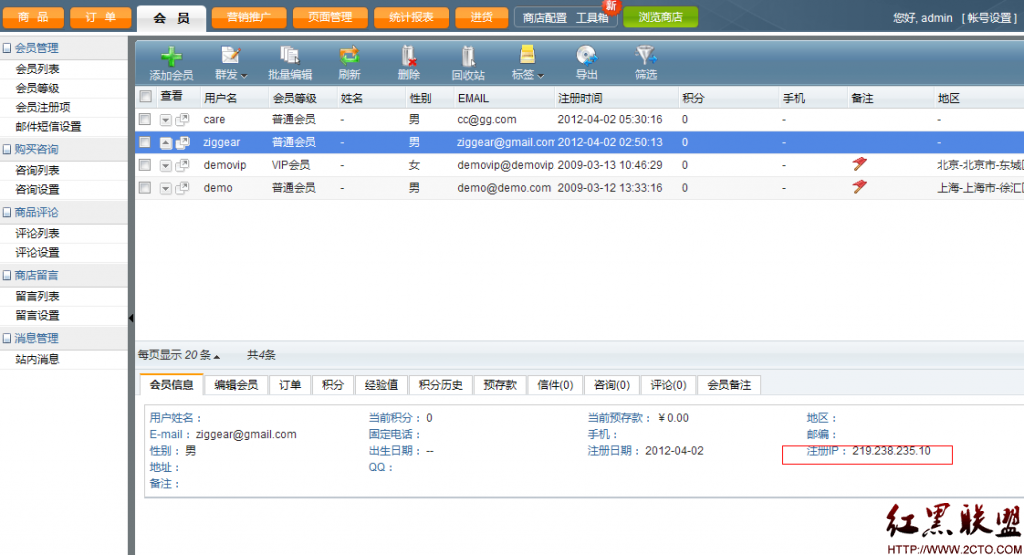Viewport: 1024px width, 555px height.
Task: Open 商店配置 store settings
Action: point(545,18)
